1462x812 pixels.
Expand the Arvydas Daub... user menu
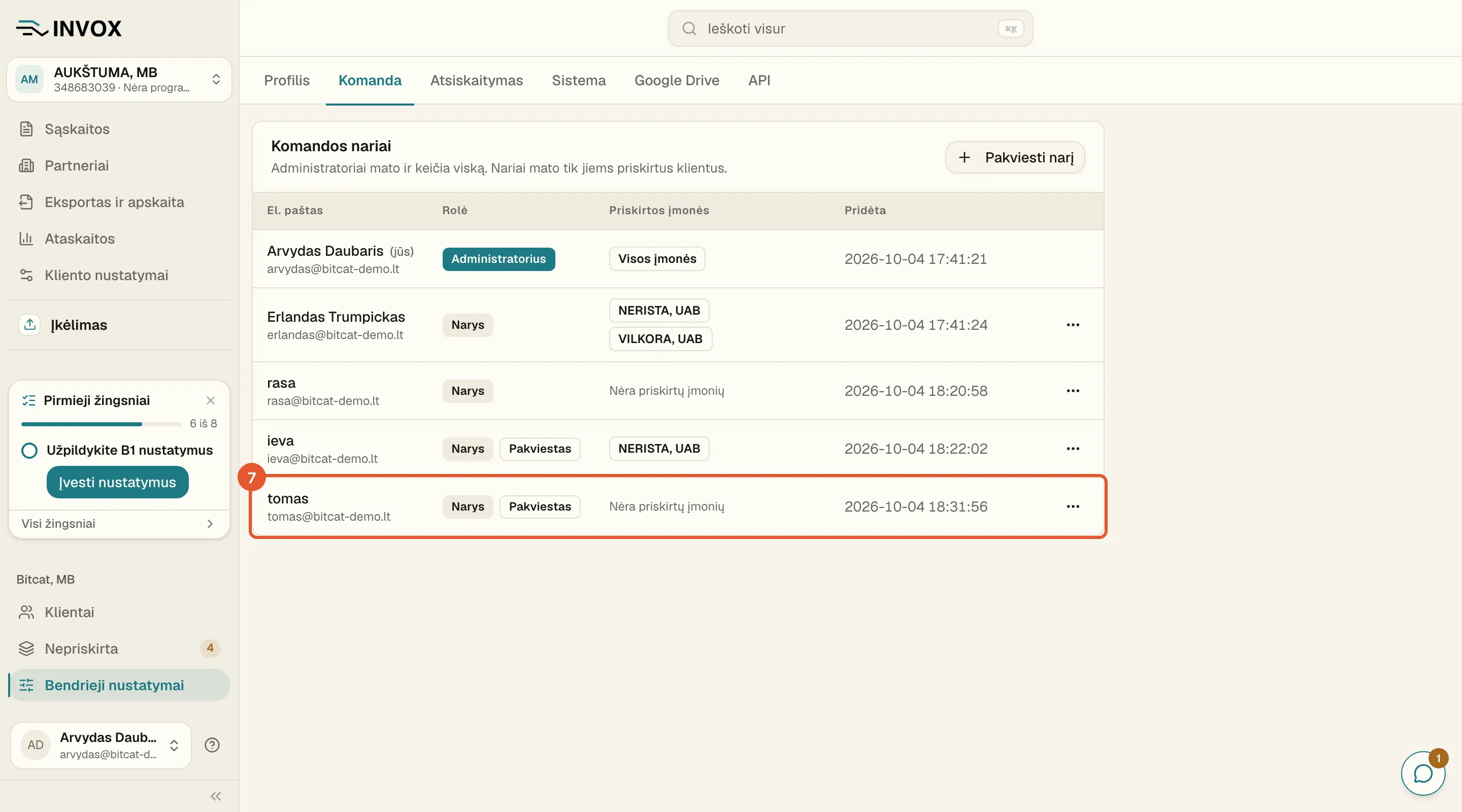pos(174,746)
